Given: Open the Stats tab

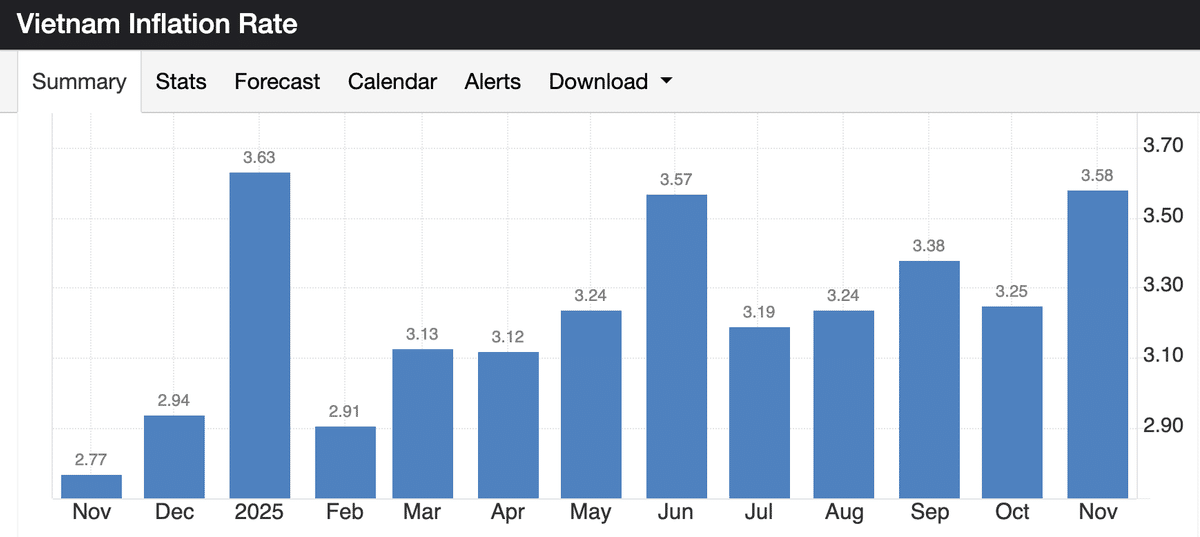Looking at the screenshot, I should pos(181,82).
